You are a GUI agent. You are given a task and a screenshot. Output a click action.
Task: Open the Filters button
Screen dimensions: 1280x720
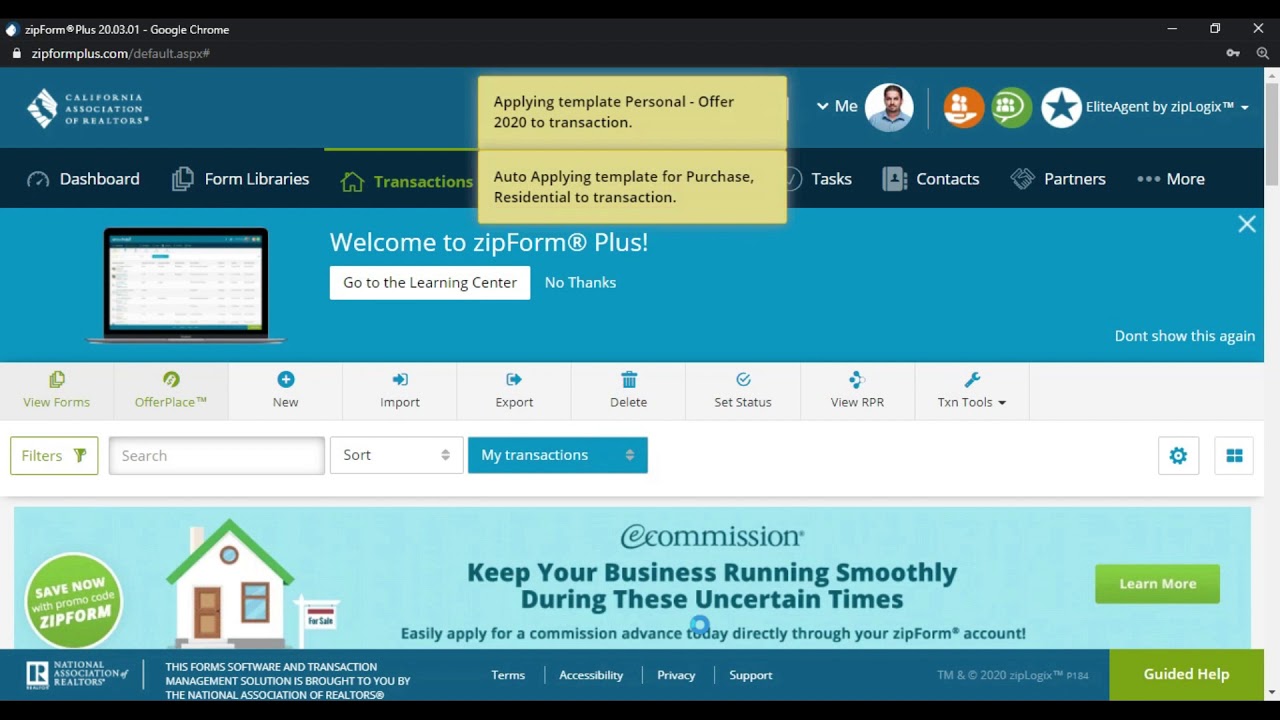coord(54,455)
